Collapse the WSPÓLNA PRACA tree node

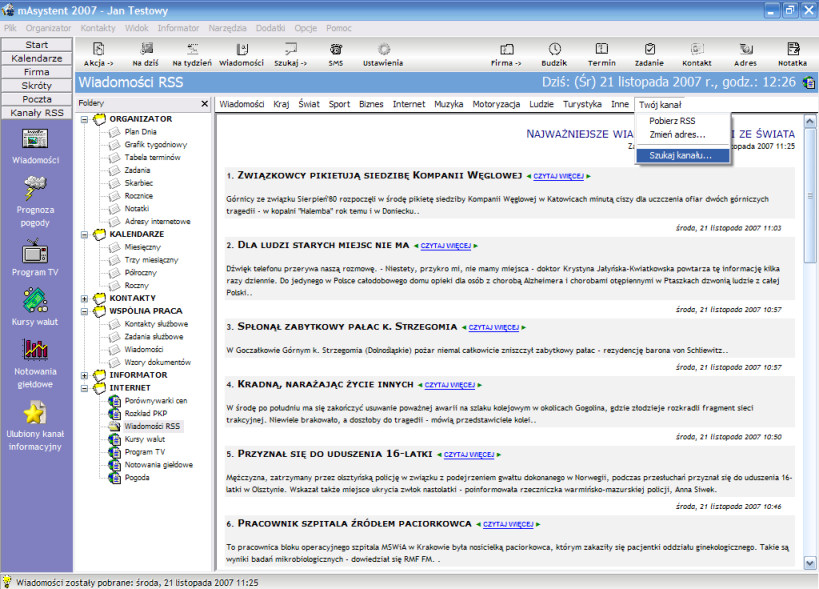tap(84, 312)
